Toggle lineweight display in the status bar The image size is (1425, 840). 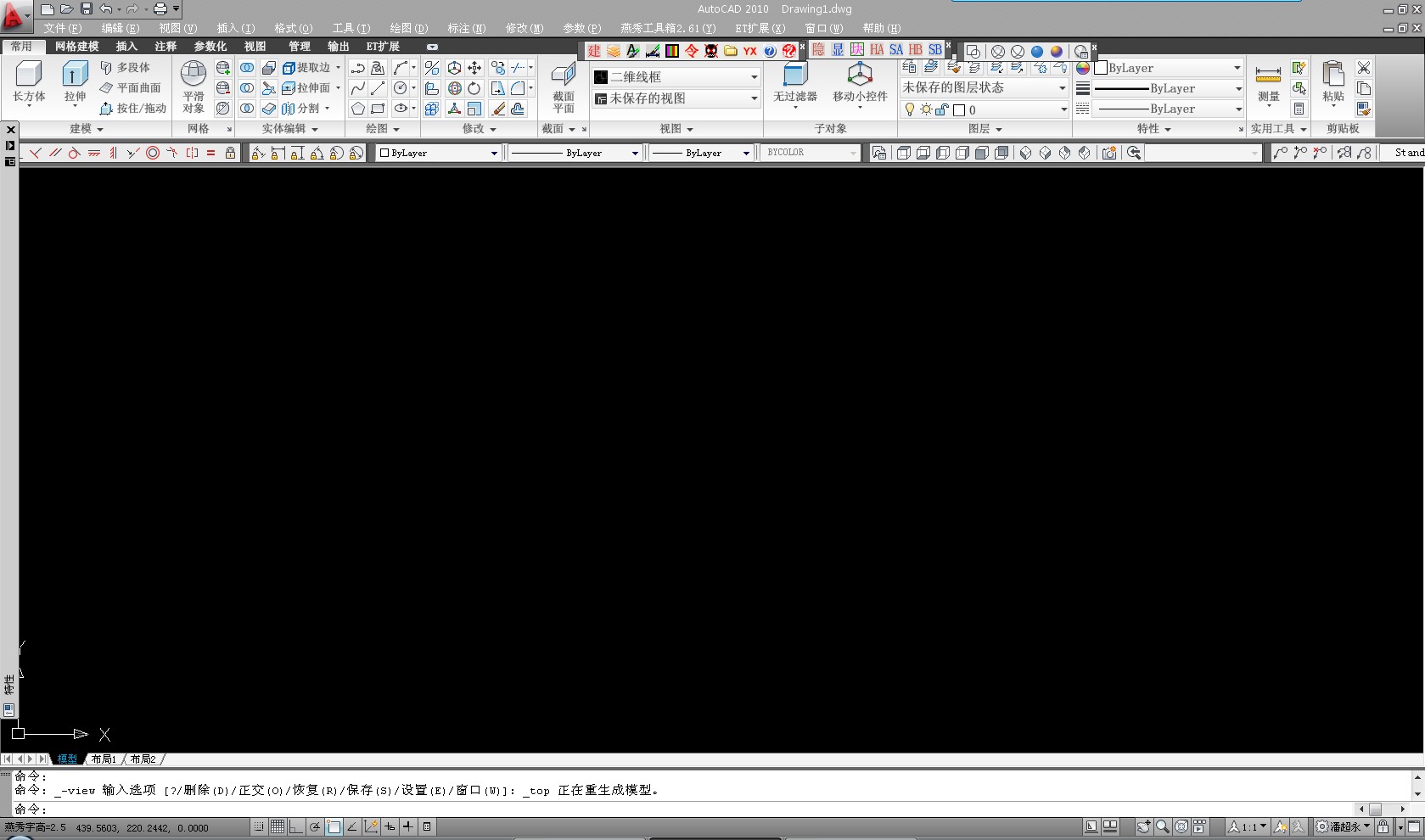click(408, 826)
